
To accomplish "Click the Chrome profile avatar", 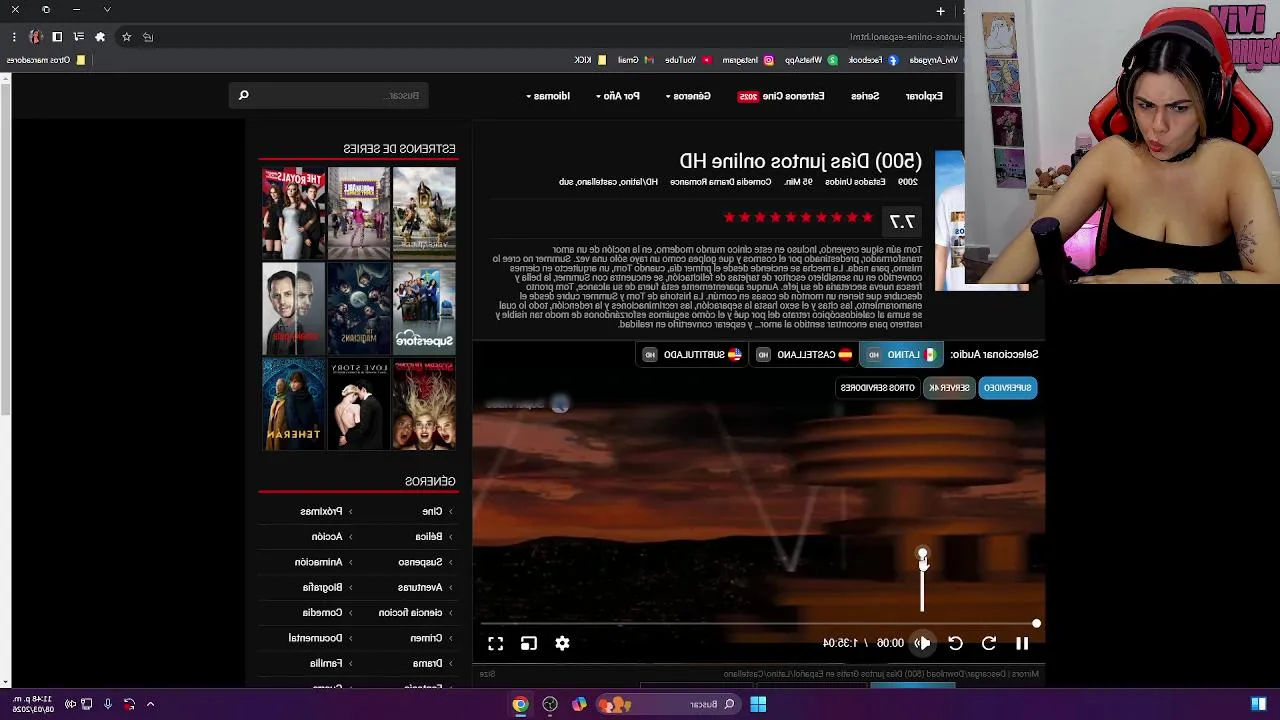I will [x=35, y=37].
